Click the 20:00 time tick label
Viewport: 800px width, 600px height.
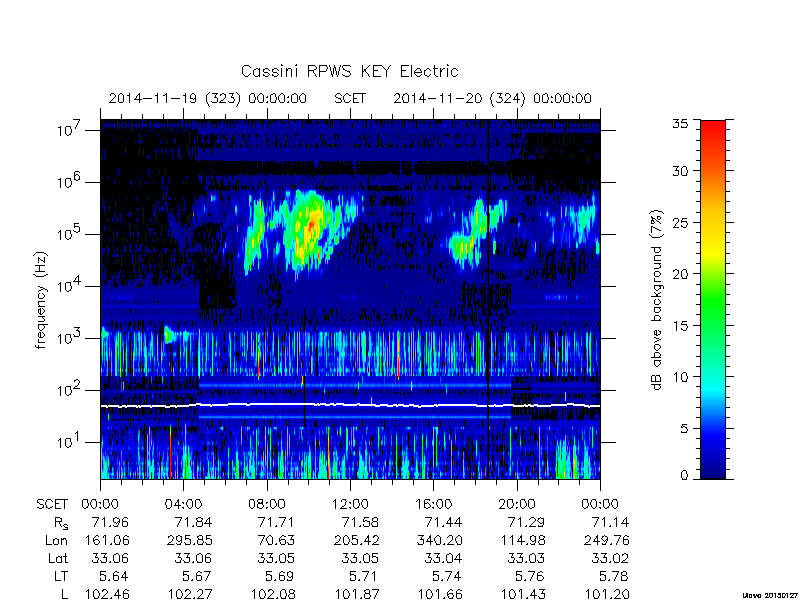516,504
